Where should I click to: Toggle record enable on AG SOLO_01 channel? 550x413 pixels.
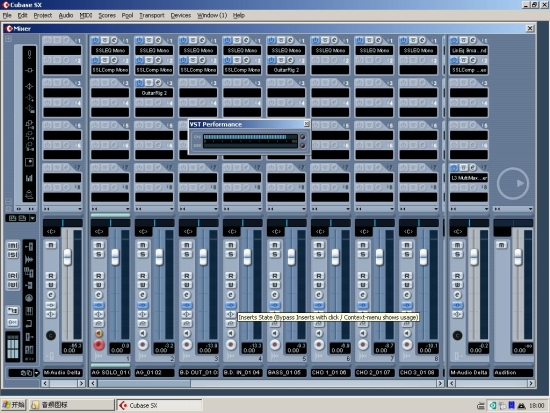coord(99,345)
